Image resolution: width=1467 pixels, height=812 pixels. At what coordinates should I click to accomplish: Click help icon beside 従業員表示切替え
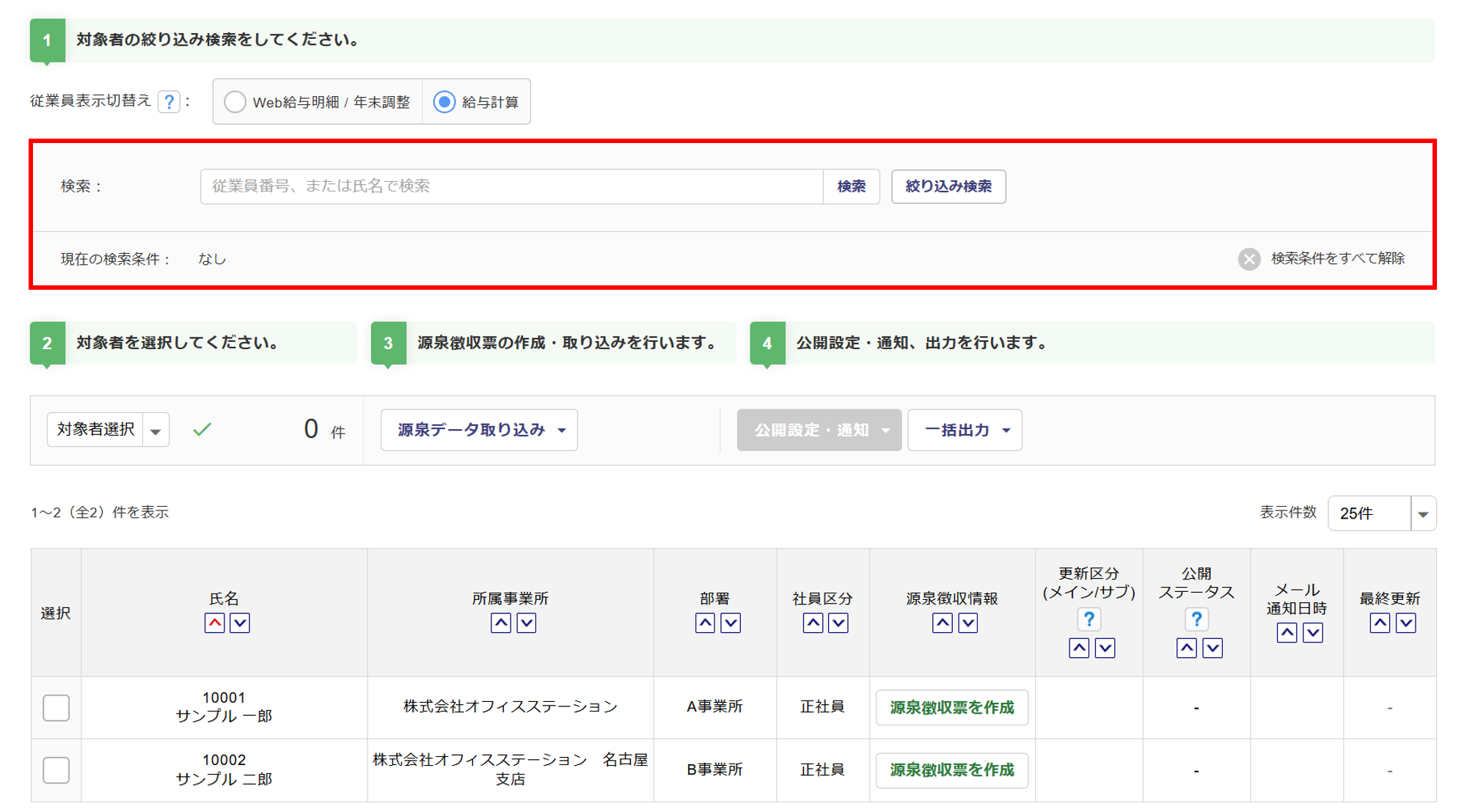pos(169,102)
